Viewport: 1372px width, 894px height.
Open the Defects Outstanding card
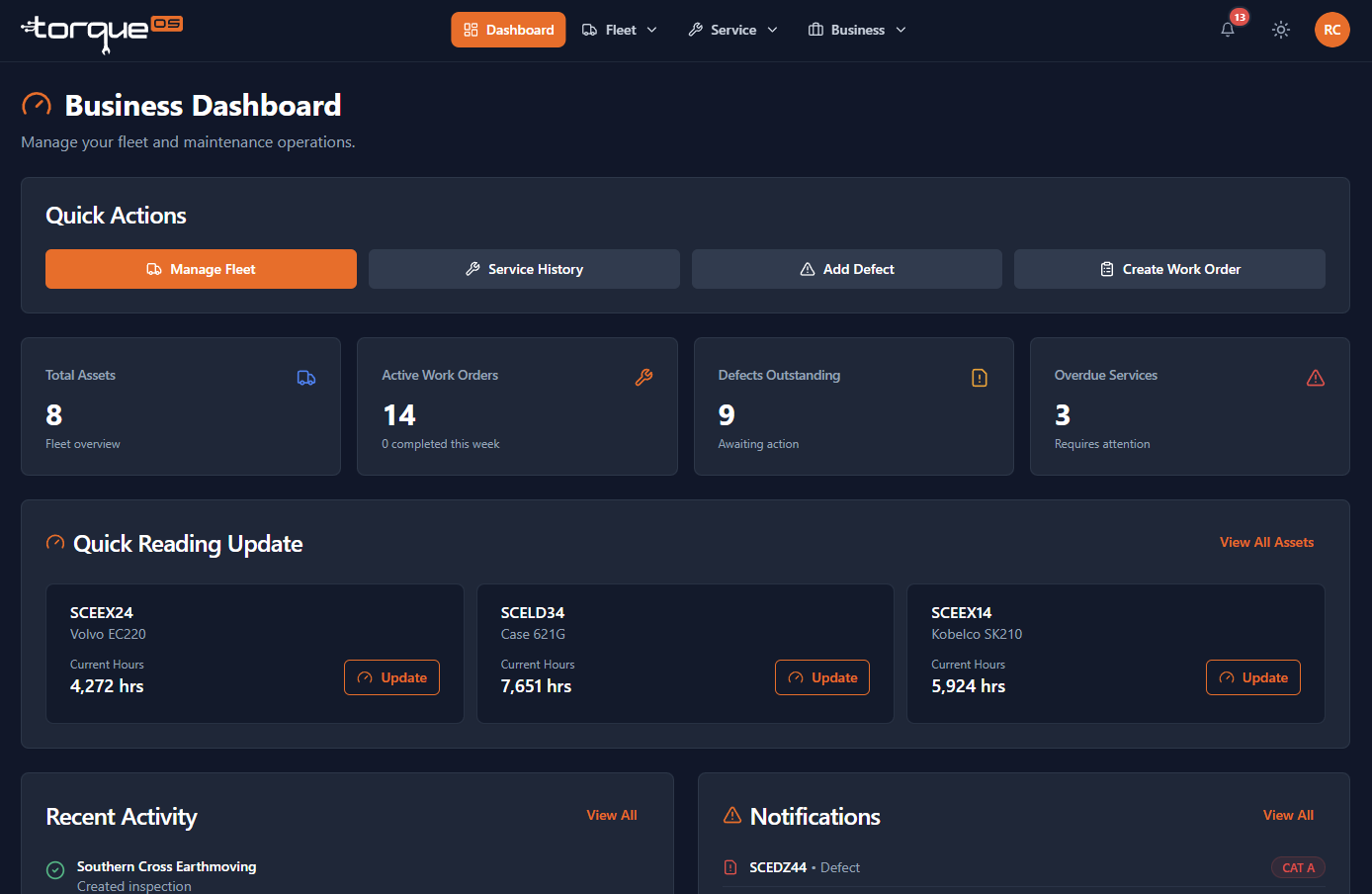pos(854,406)
